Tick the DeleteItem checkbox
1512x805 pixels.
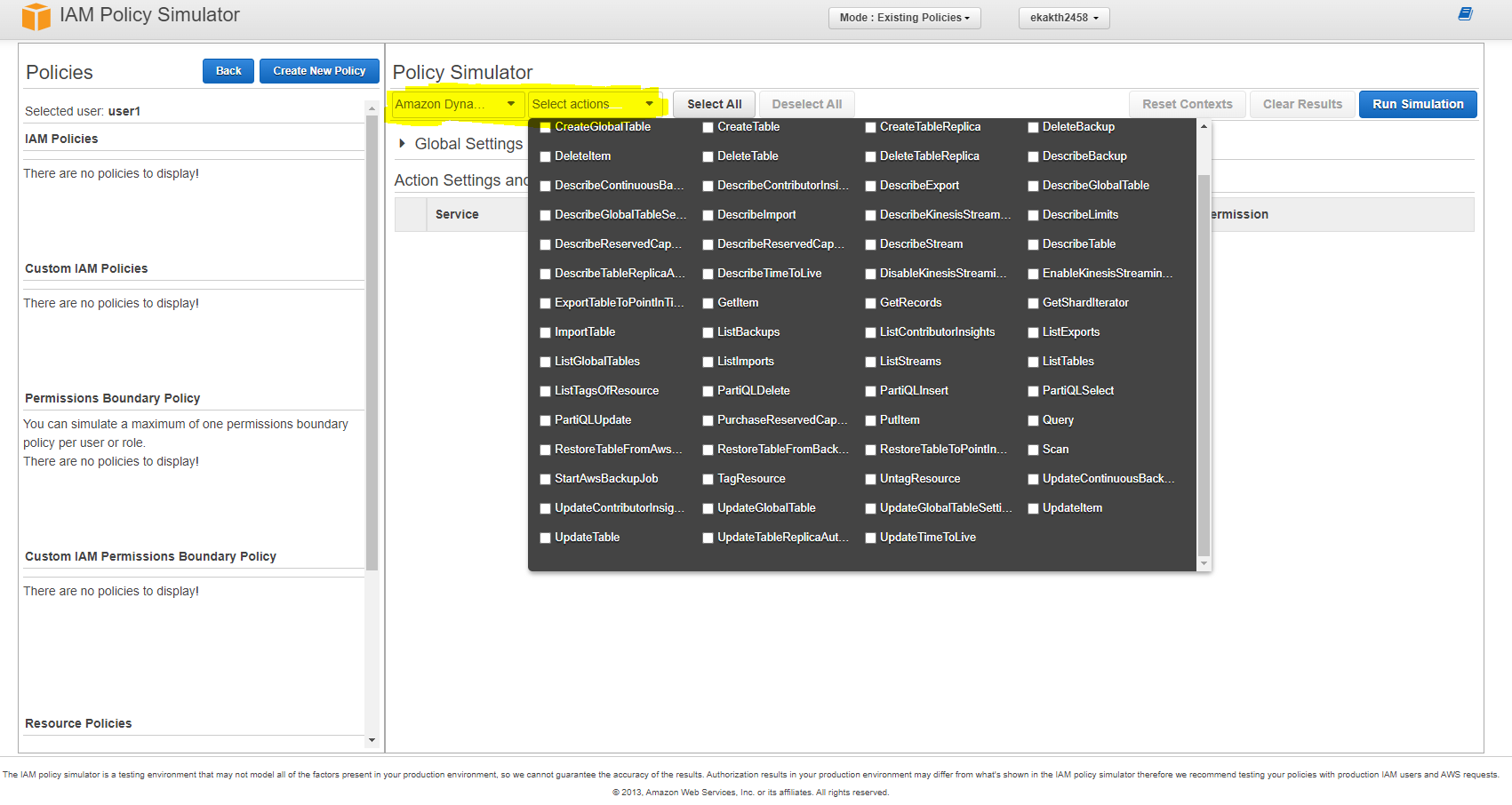click(546, 157)
